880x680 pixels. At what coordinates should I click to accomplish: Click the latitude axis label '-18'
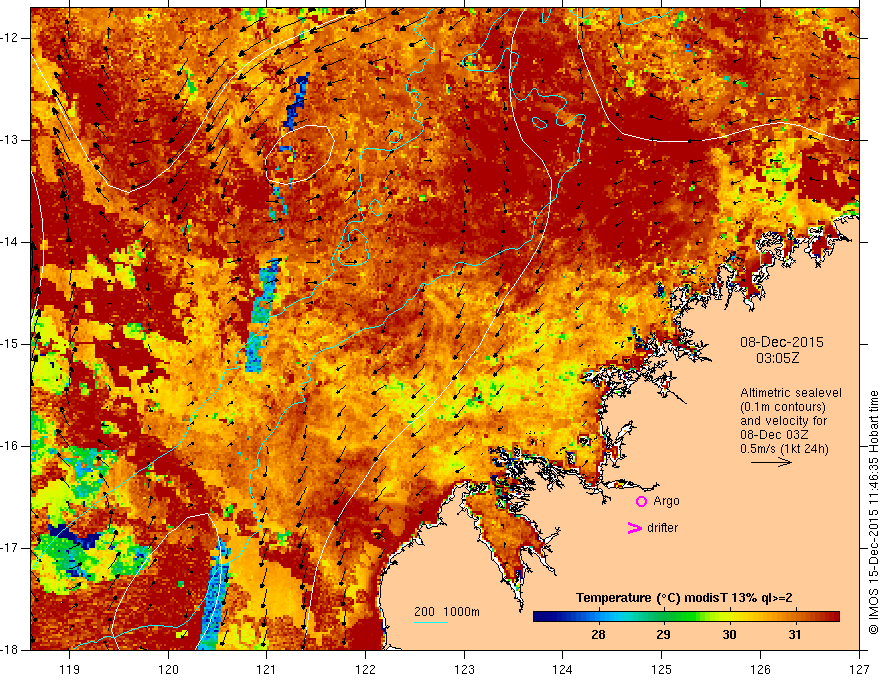10,650
